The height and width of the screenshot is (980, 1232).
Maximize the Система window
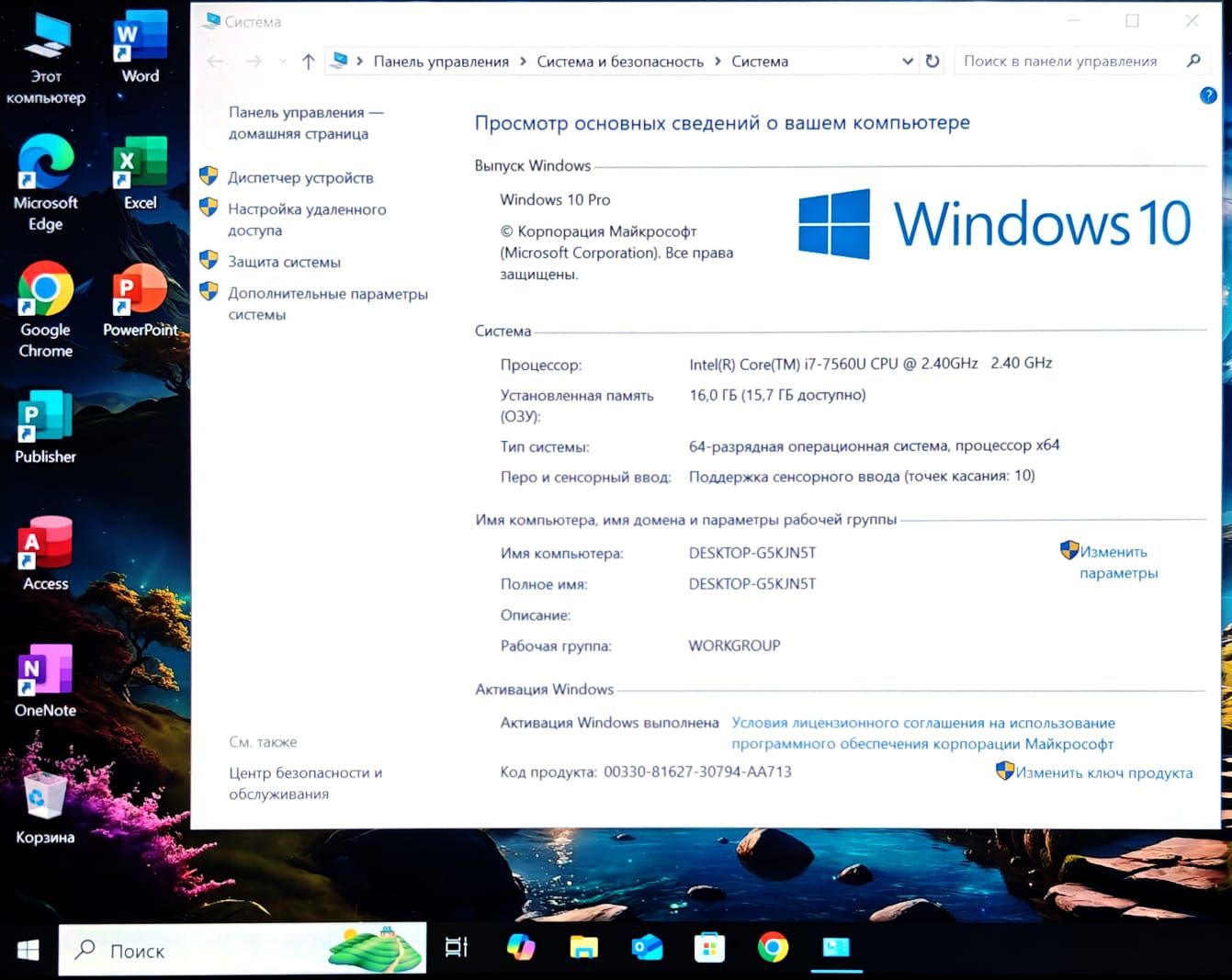pos(1132,20)
